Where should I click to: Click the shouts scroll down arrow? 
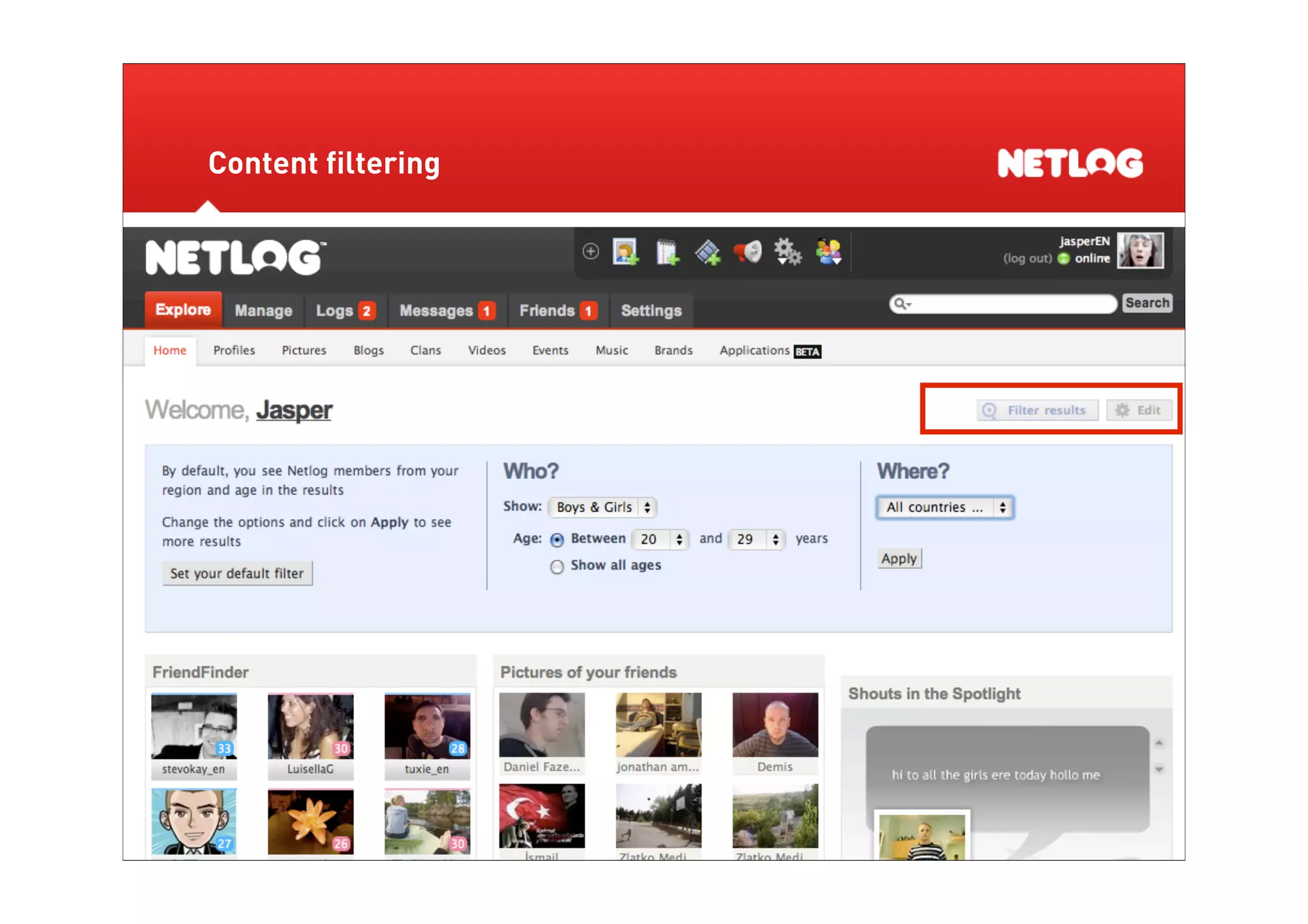point(1159,769)
